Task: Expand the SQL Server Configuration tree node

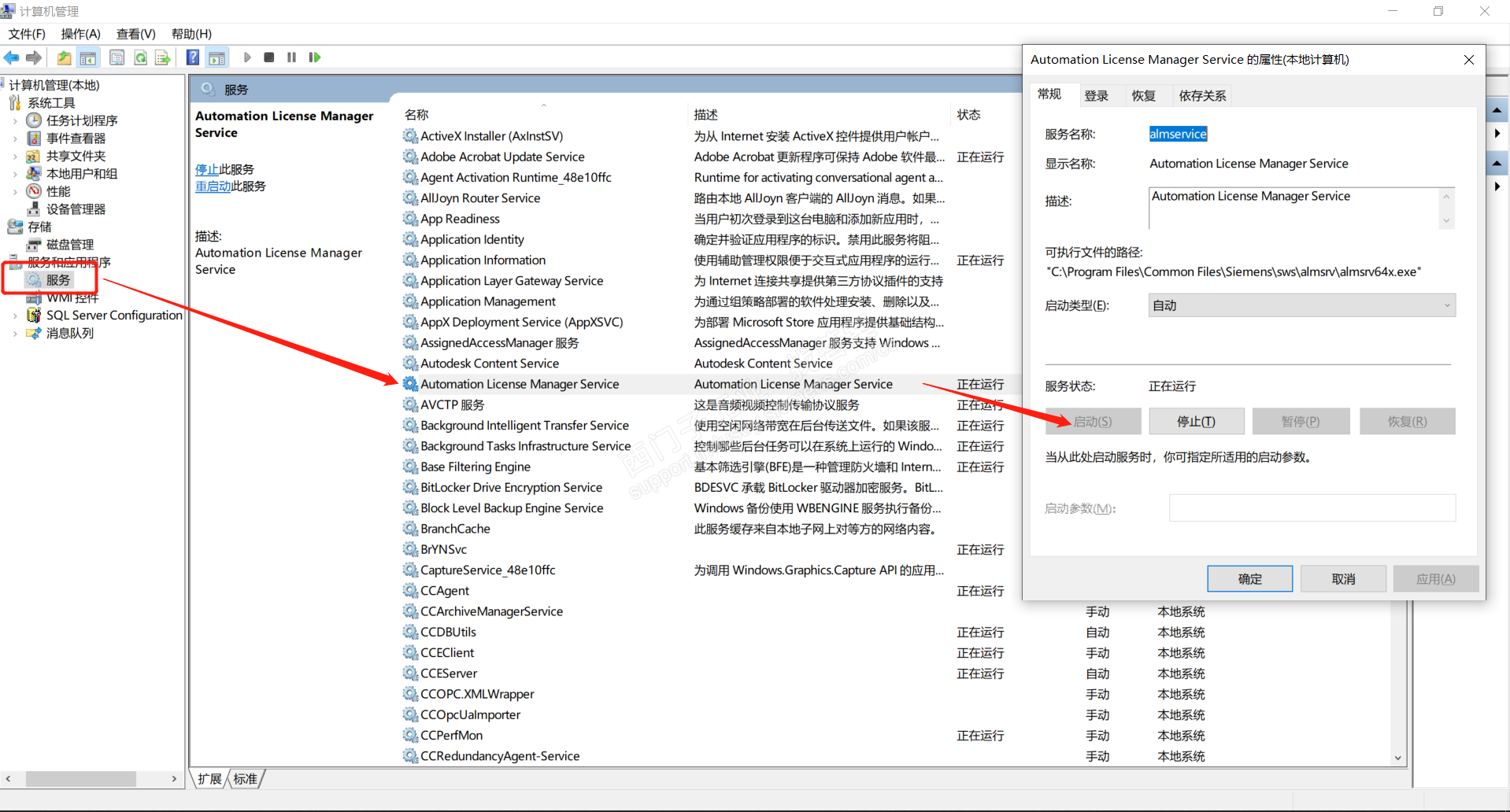Action: [x=15, y=316]
